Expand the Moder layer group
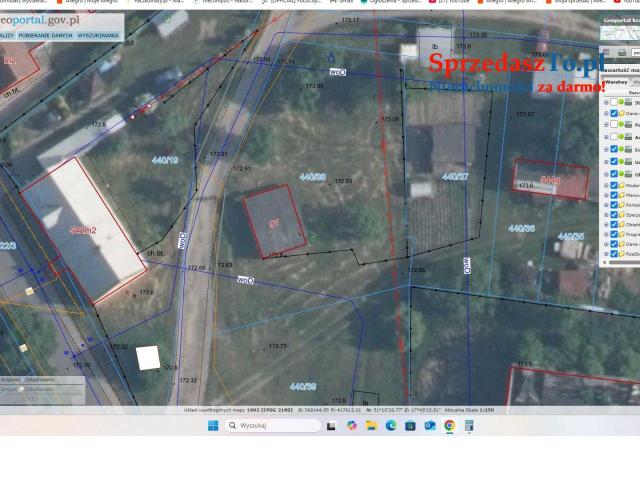The height and width of the screenshot is (480, 640). coord(606,184)
